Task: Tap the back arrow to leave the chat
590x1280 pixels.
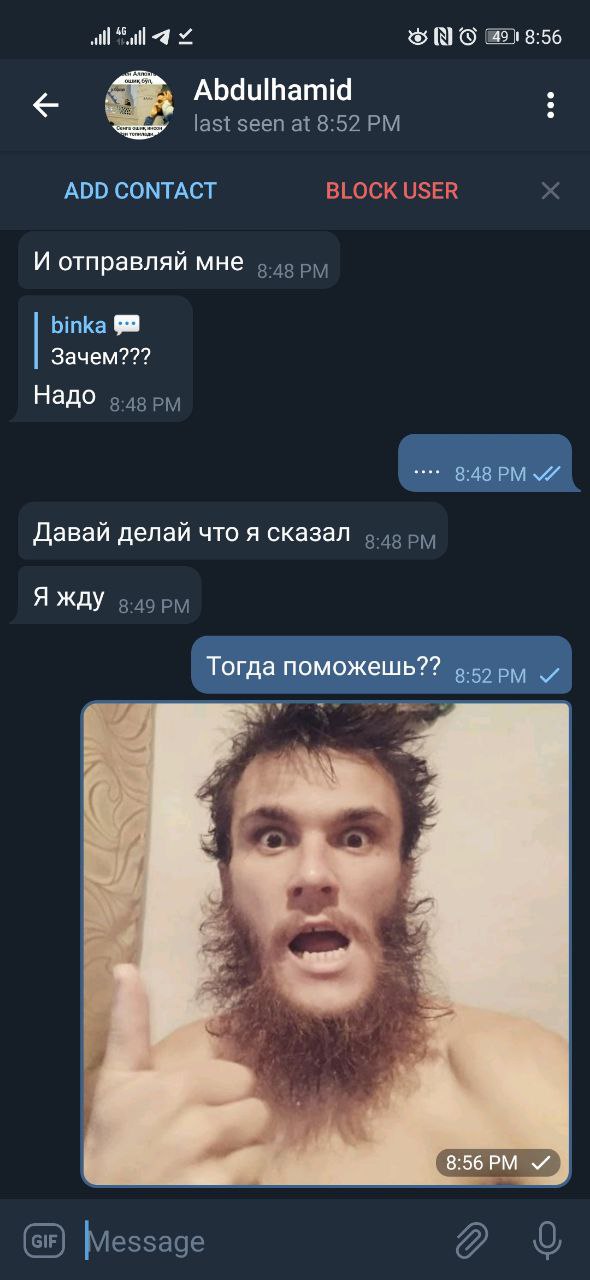Action: (45, 105)
